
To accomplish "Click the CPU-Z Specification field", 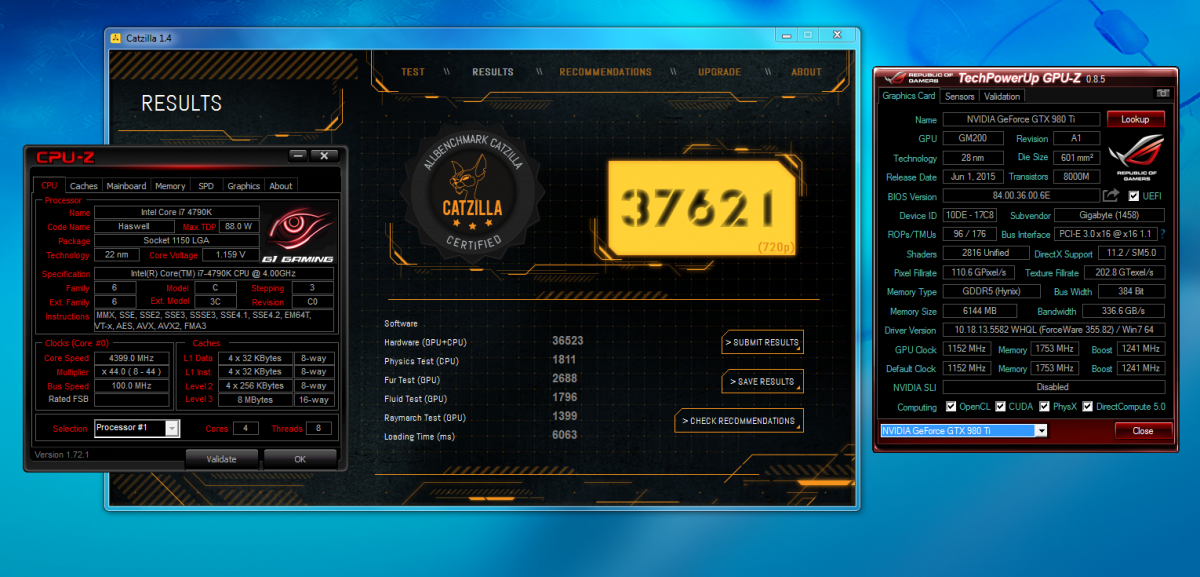I will coord(214,273).
